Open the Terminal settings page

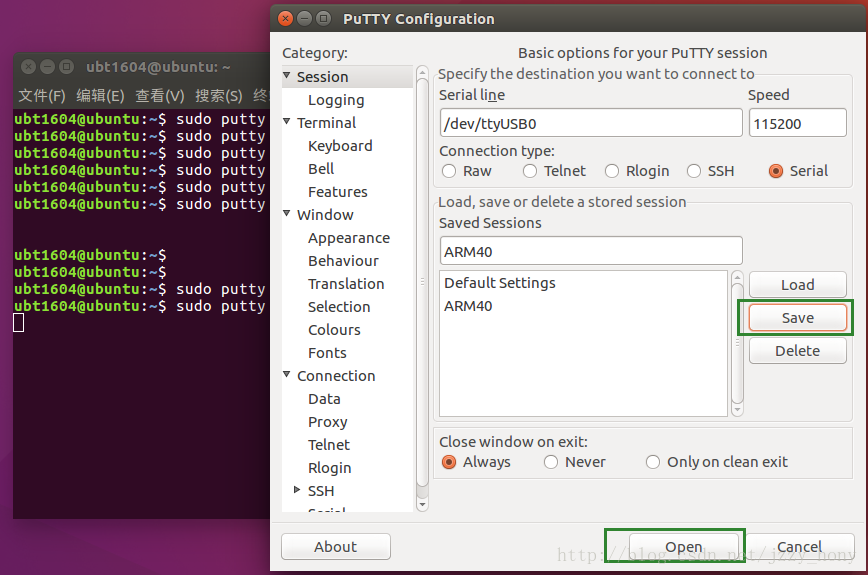tap(327, 123)
